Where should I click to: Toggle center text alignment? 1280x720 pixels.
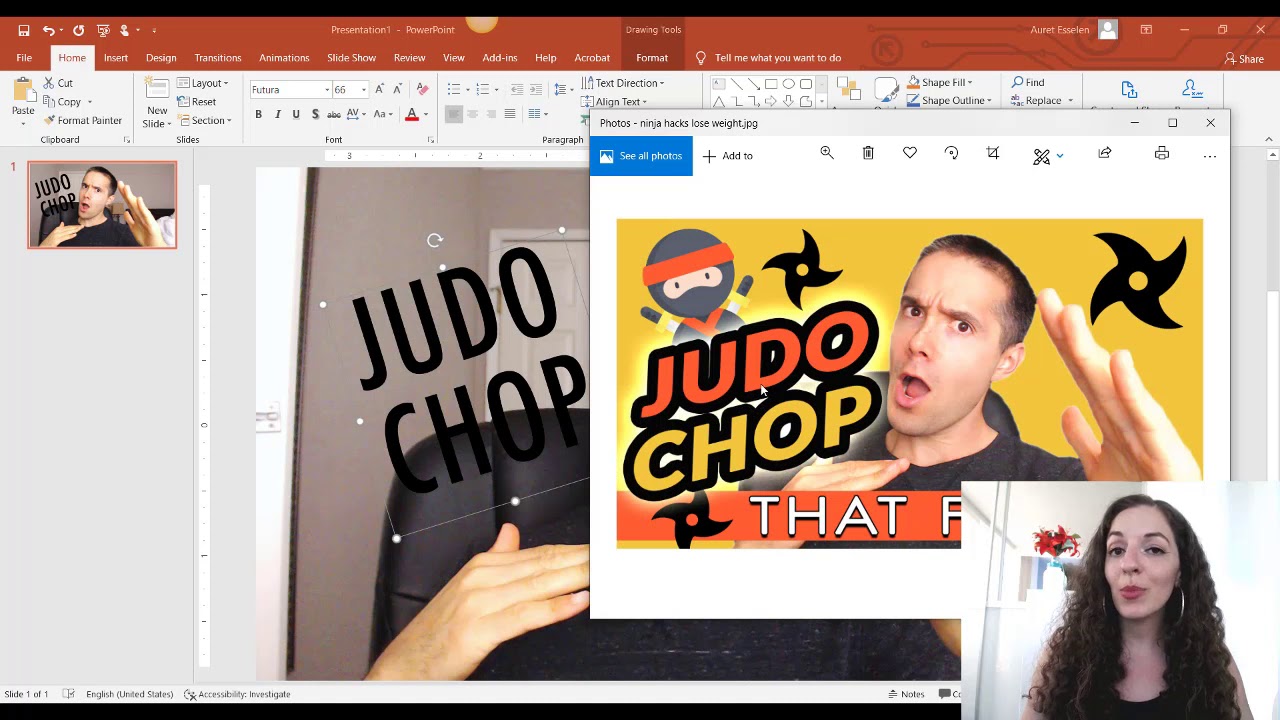click(472, 114)
